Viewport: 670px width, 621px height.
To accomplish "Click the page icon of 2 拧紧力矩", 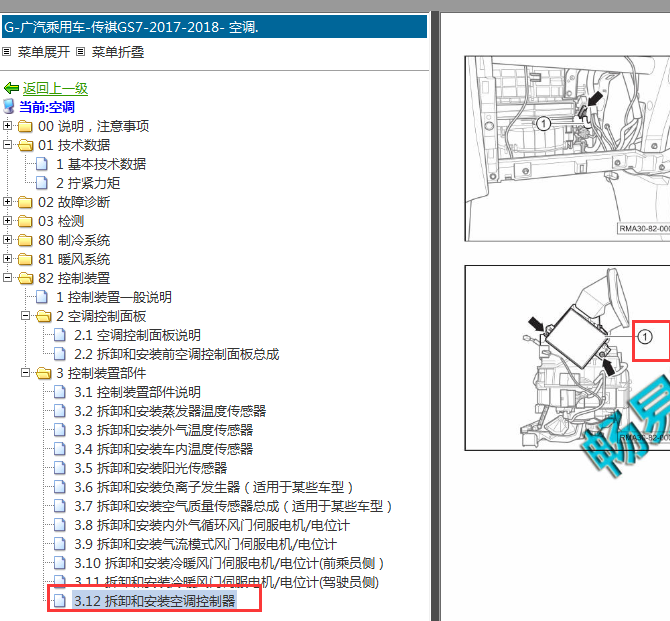I will (x=42, y=183).
